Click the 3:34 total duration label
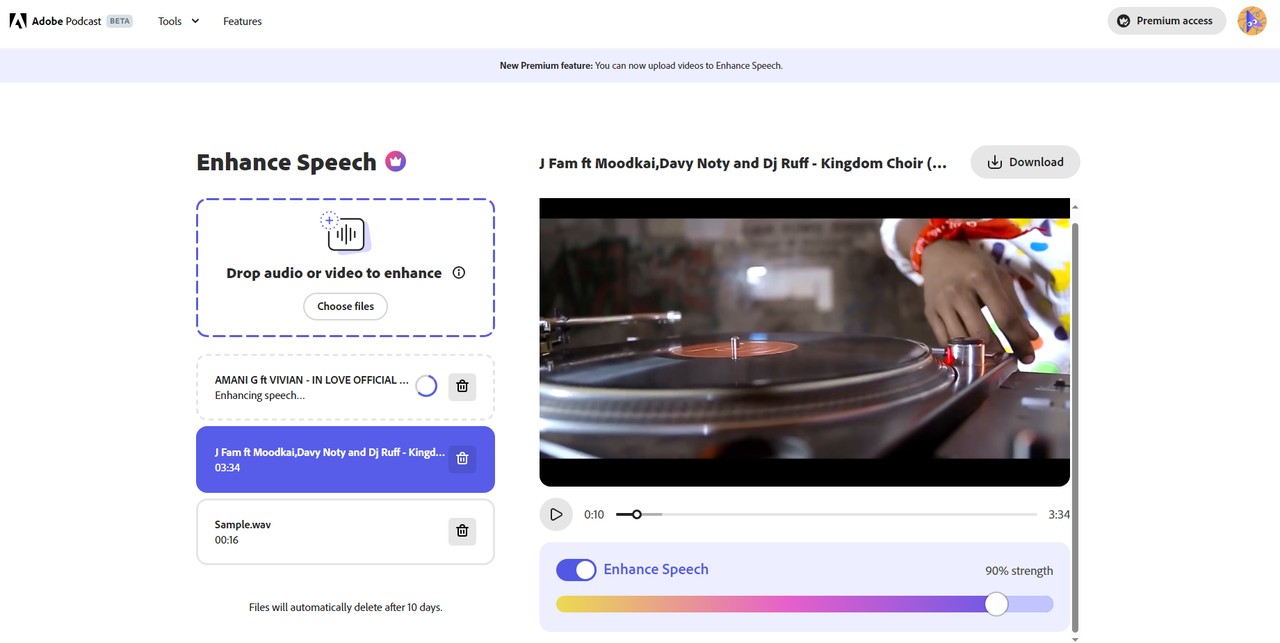 point(1059,515)
